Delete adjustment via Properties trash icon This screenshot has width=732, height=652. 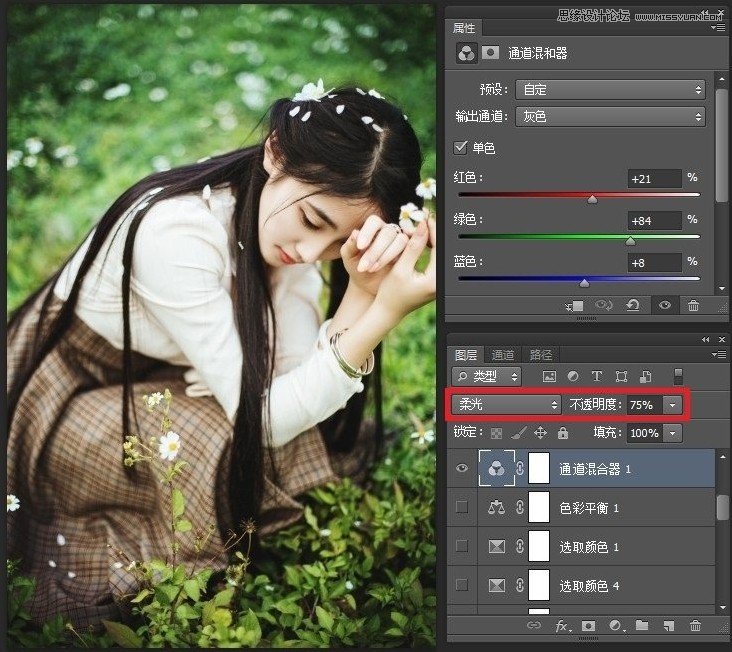[x=693, y=306]
